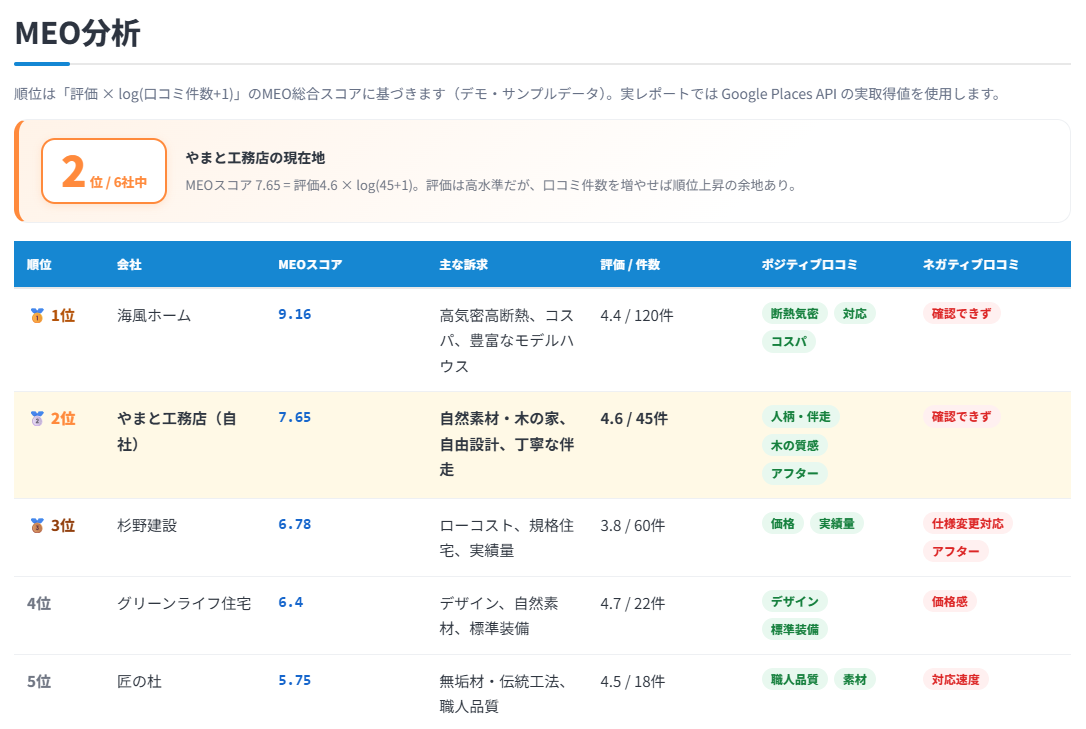Screen dimensions: 1086x729
Task: Select company name 匠の杜
Action: tap(139, 682)
